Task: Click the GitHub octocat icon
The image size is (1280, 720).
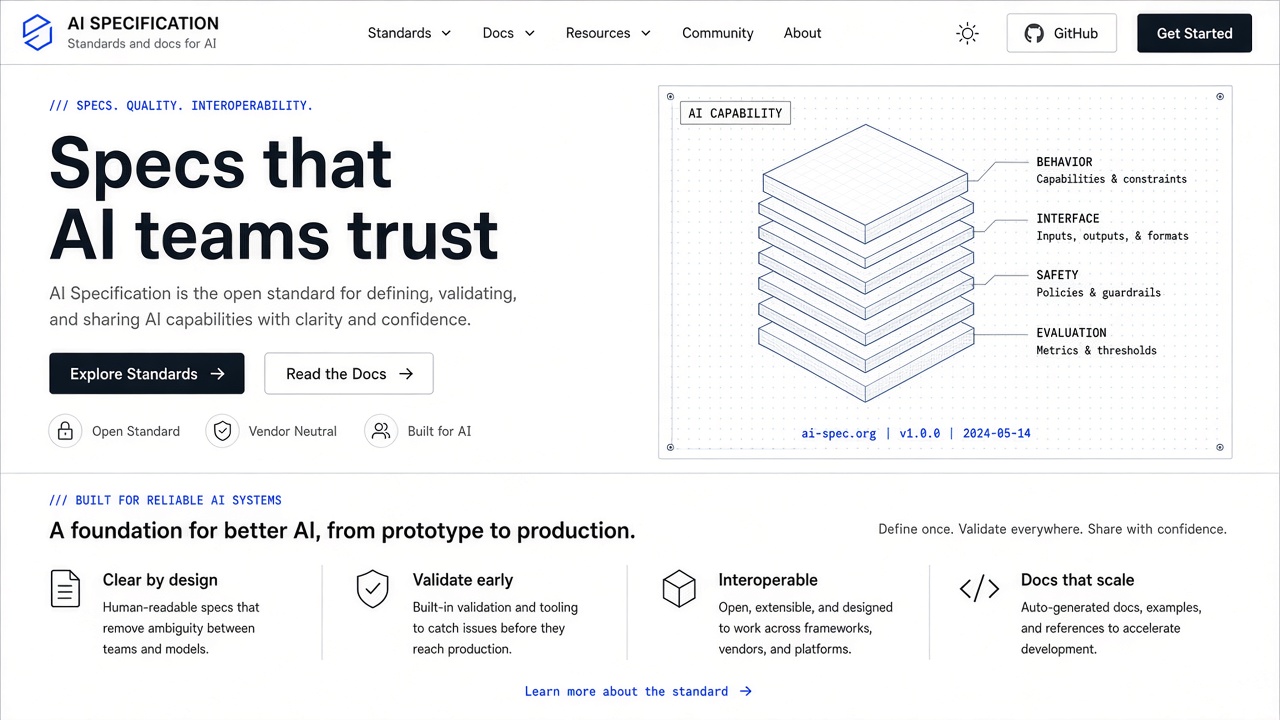Action: pos(1035,33)
